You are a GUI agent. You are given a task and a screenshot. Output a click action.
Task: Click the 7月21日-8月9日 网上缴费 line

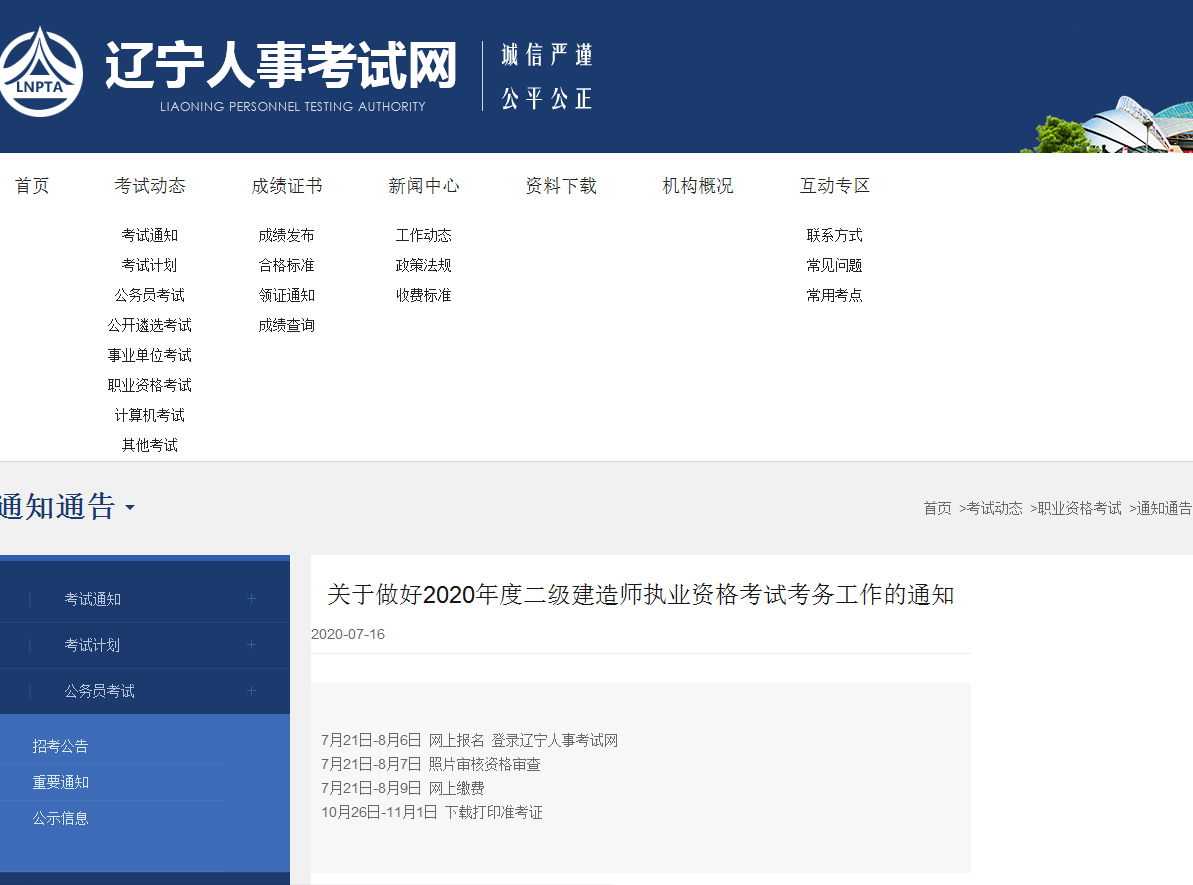[402, 788]
